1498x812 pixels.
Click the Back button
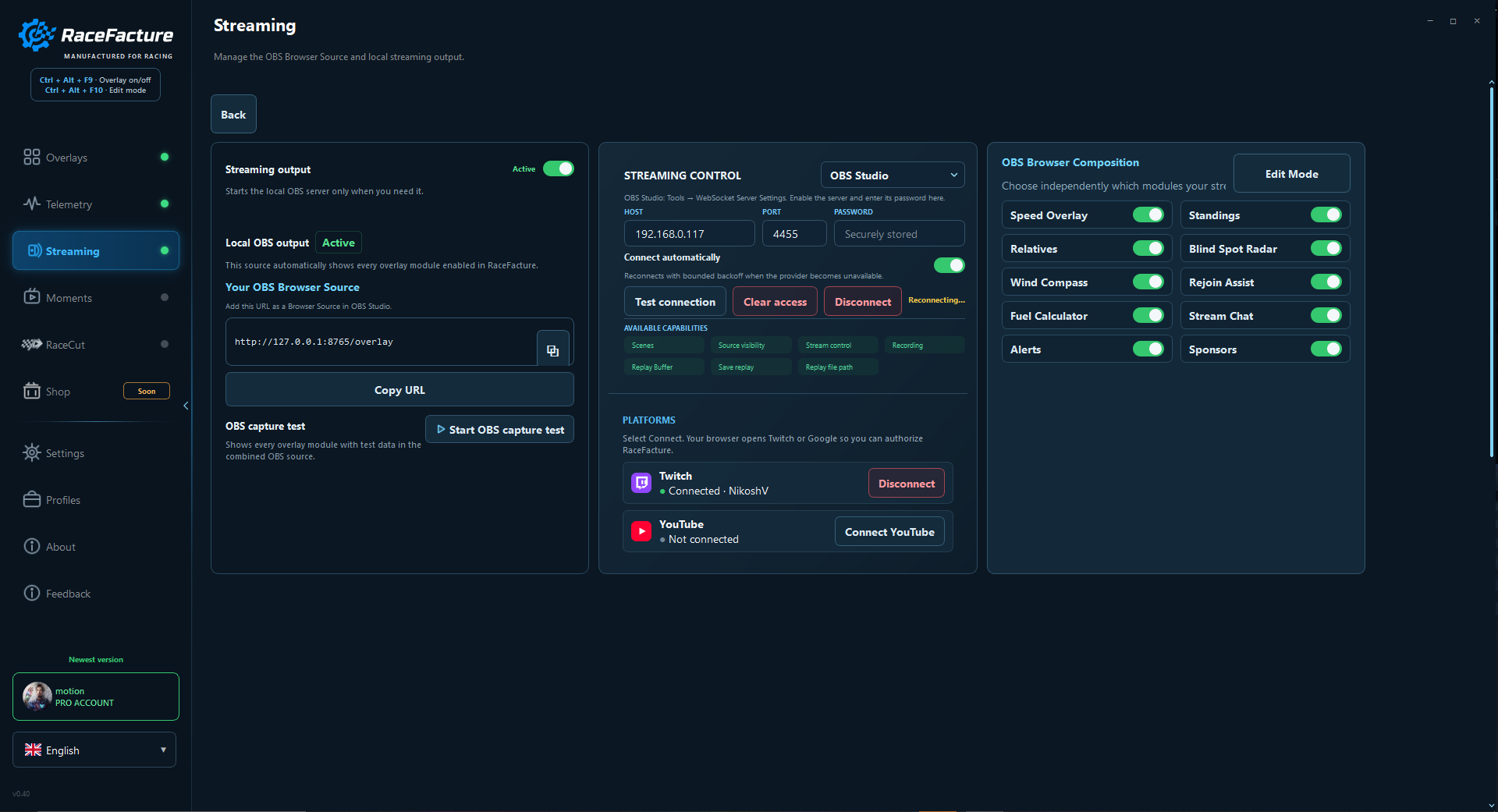233,114
